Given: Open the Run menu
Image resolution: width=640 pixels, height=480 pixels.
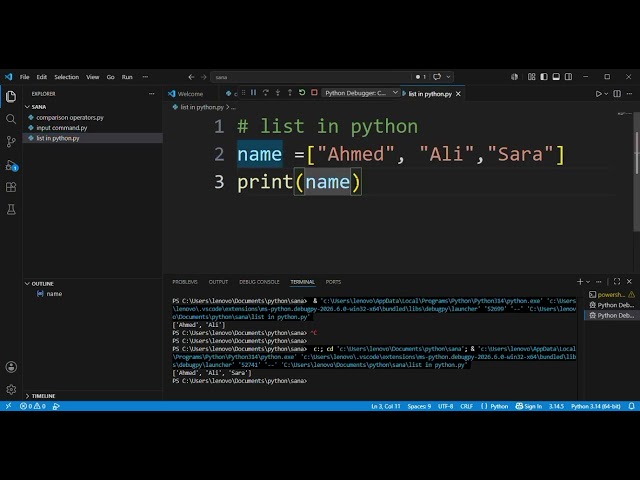Looking at the screenshot, I should click(x=127, y=77).
